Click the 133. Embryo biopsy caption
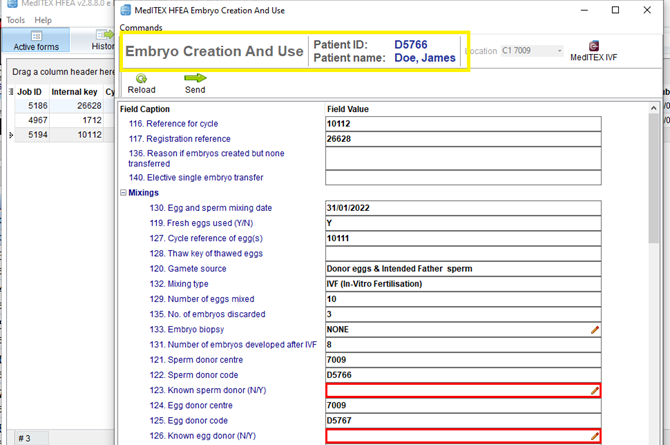The height and width of the screenshot is (445, 670). (x=187, y=330)
